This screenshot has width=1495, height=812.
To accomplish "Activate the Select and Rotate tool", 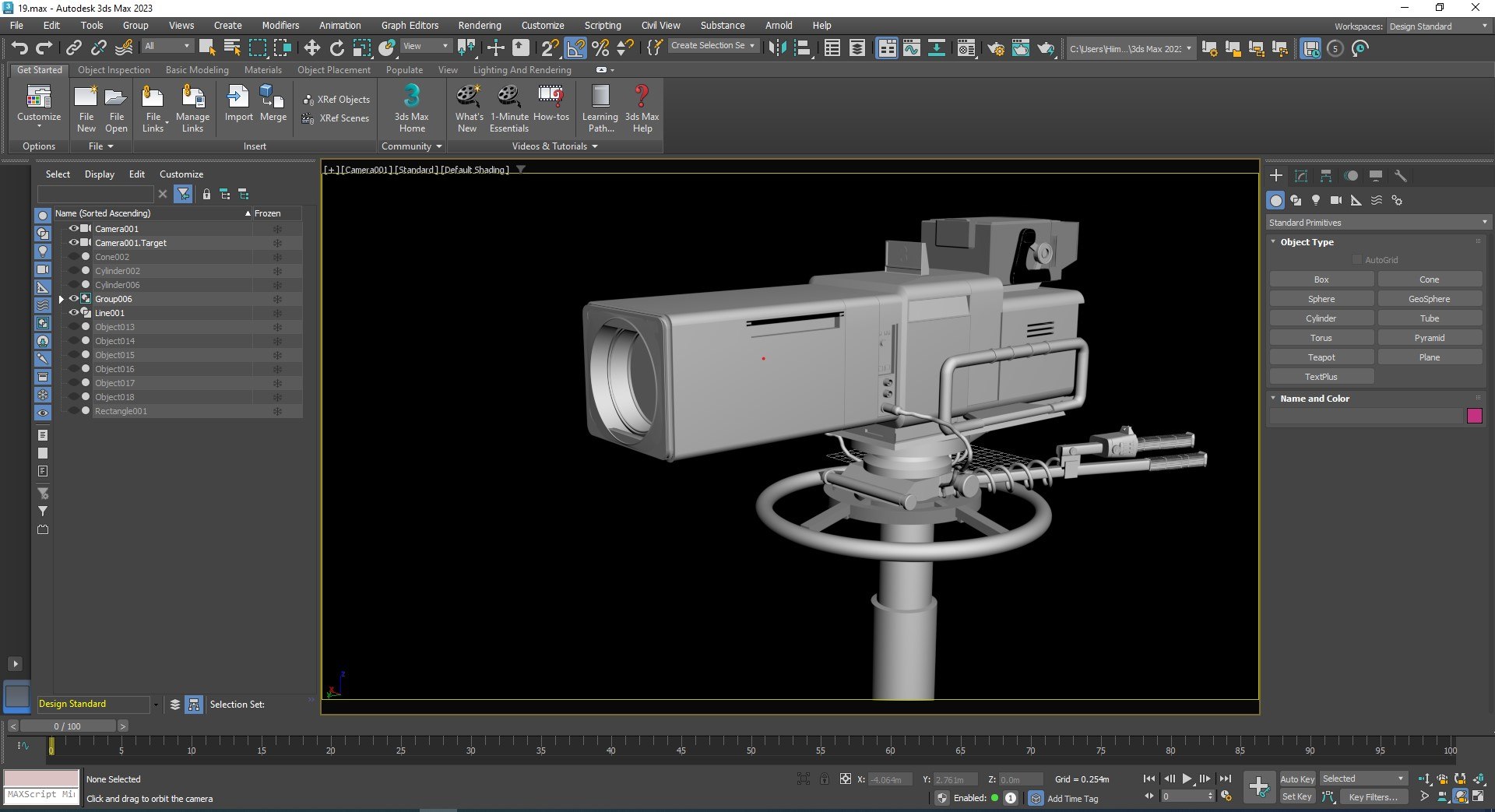I will point(336,48).
